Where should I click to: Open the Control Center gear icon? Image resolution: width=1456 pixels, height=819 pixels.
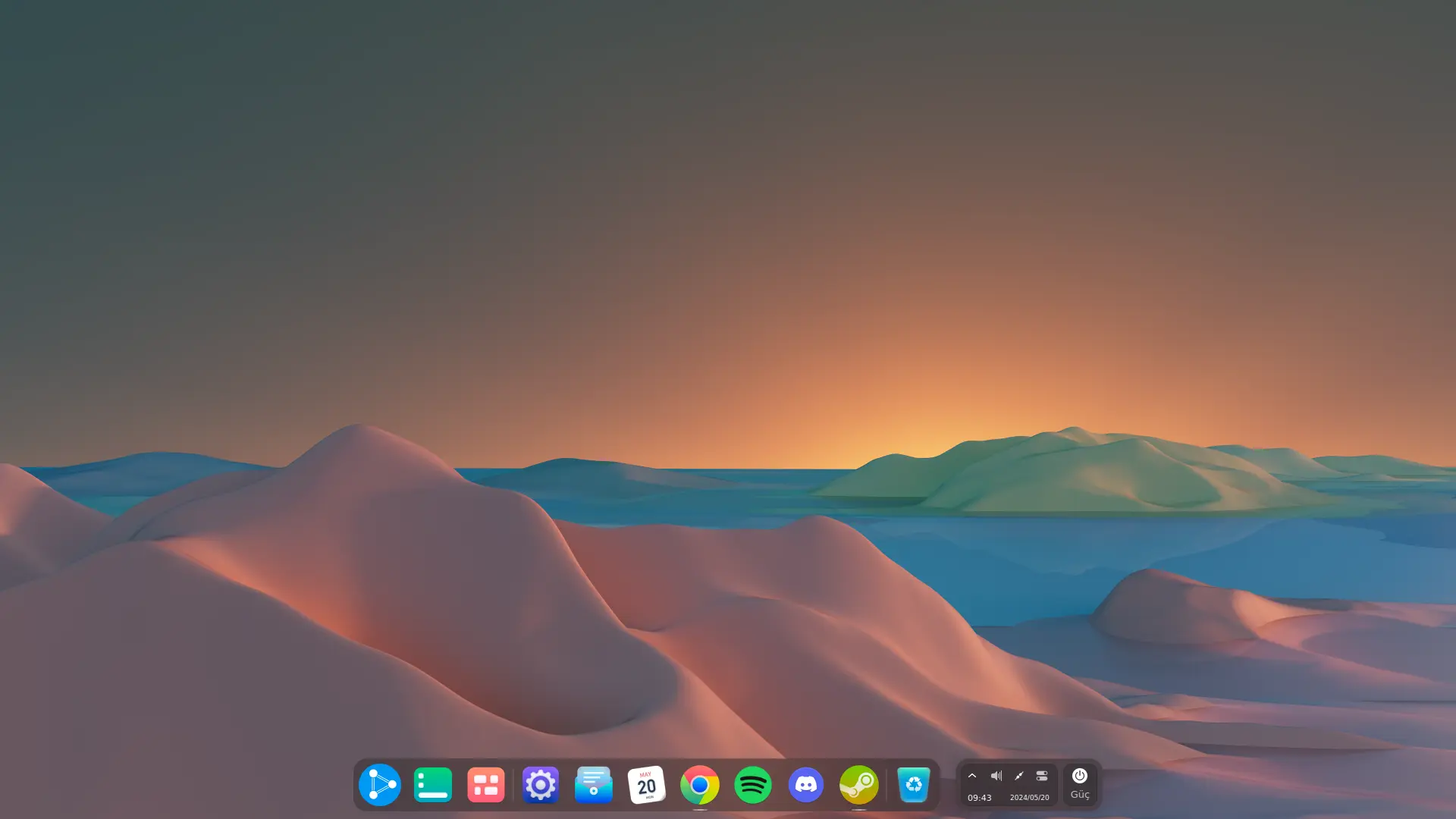tap(541, 785)
